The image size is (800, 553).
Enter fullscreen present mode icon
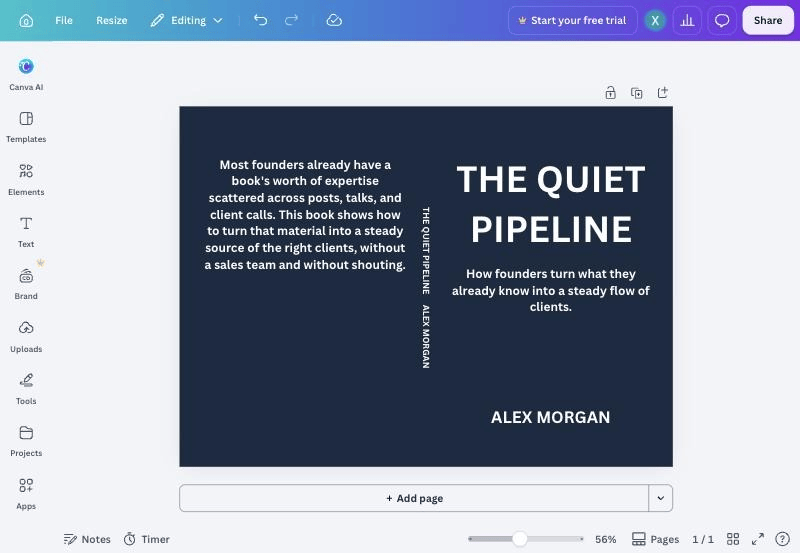tap(758, 539)
